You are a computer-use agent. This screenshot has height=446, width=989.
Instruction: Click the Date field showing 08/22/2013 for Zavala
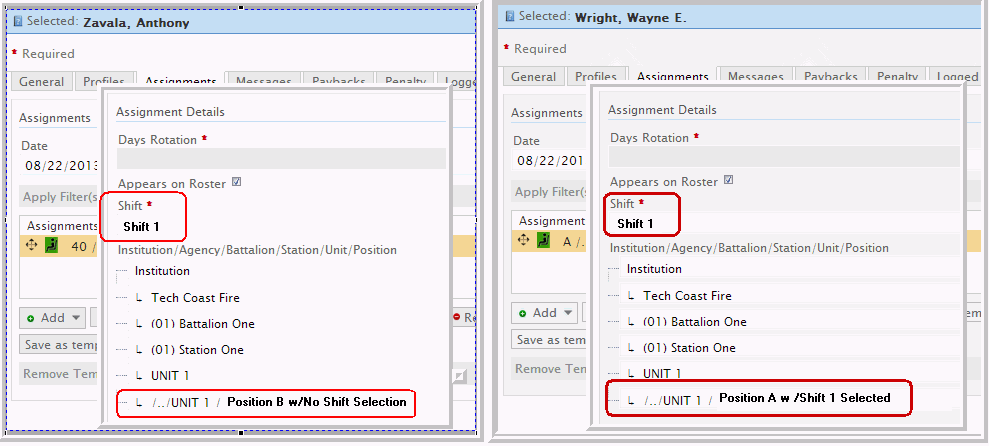[59, 165]
